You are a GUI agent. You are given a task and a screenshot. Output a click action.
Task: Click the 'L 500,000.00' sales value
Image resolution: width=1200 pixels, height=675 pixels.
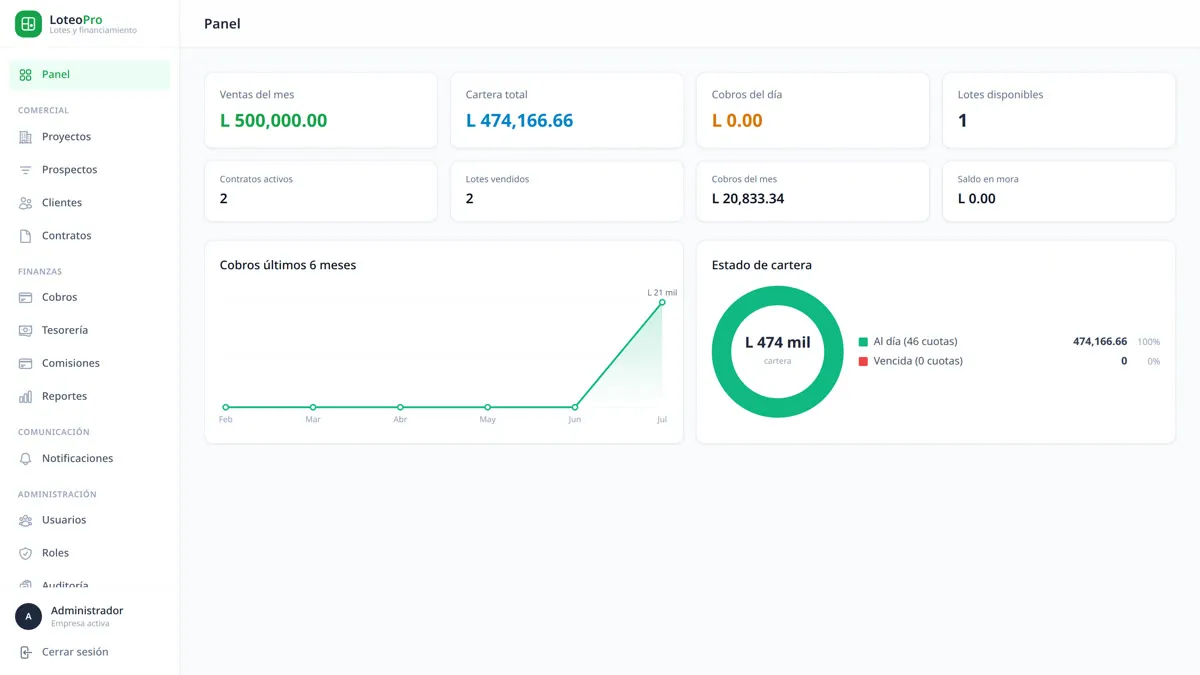[x=274, y=121]
